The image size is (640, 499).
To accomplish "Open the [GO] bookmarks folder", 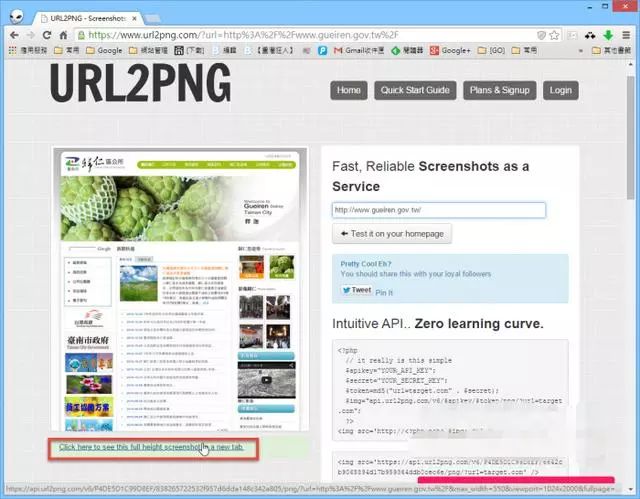I will [490, 50].
